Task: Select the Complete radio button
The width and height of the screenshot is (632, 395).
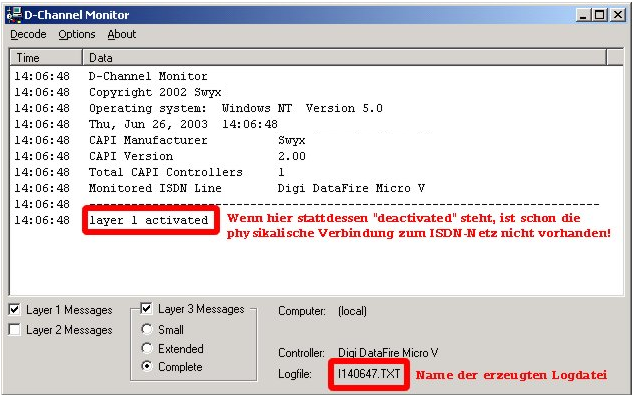Action: point(147,366)
